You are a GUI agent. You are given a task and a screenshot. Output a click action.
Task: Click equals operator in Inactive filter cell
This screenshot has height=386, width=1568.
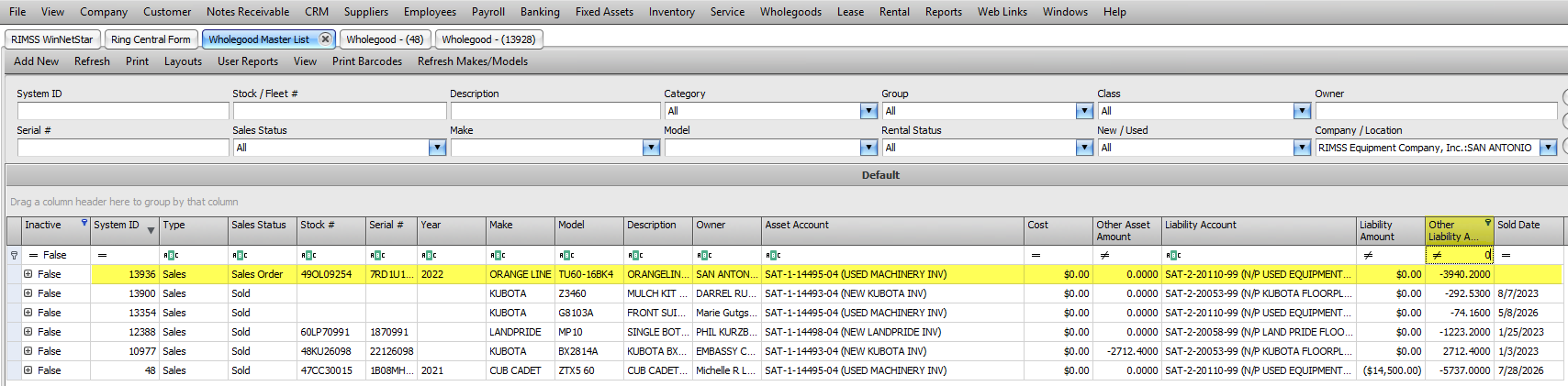tap(33, 256)
